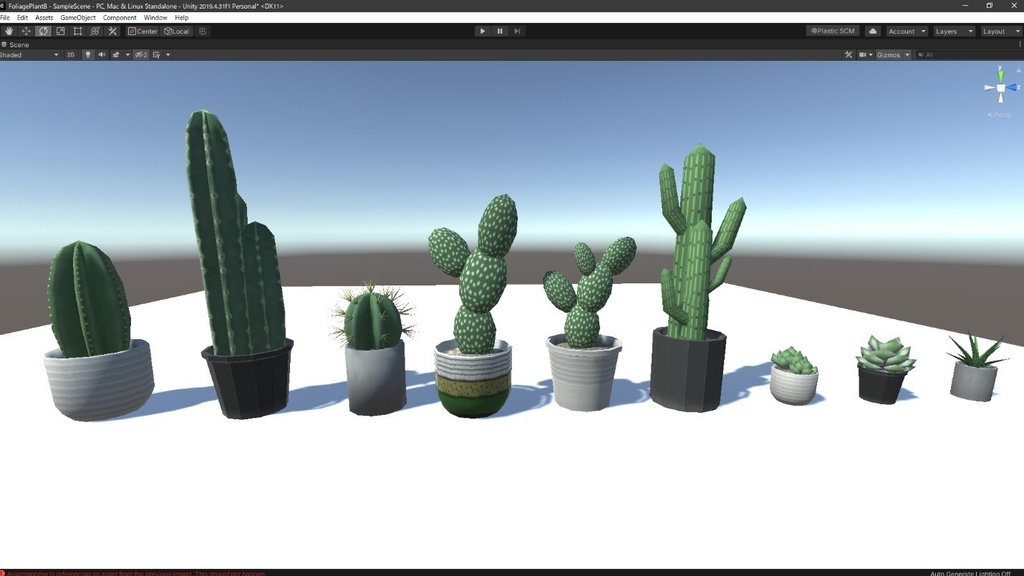
Task: Open the GameObject menu
Action: tap(78, 17)
